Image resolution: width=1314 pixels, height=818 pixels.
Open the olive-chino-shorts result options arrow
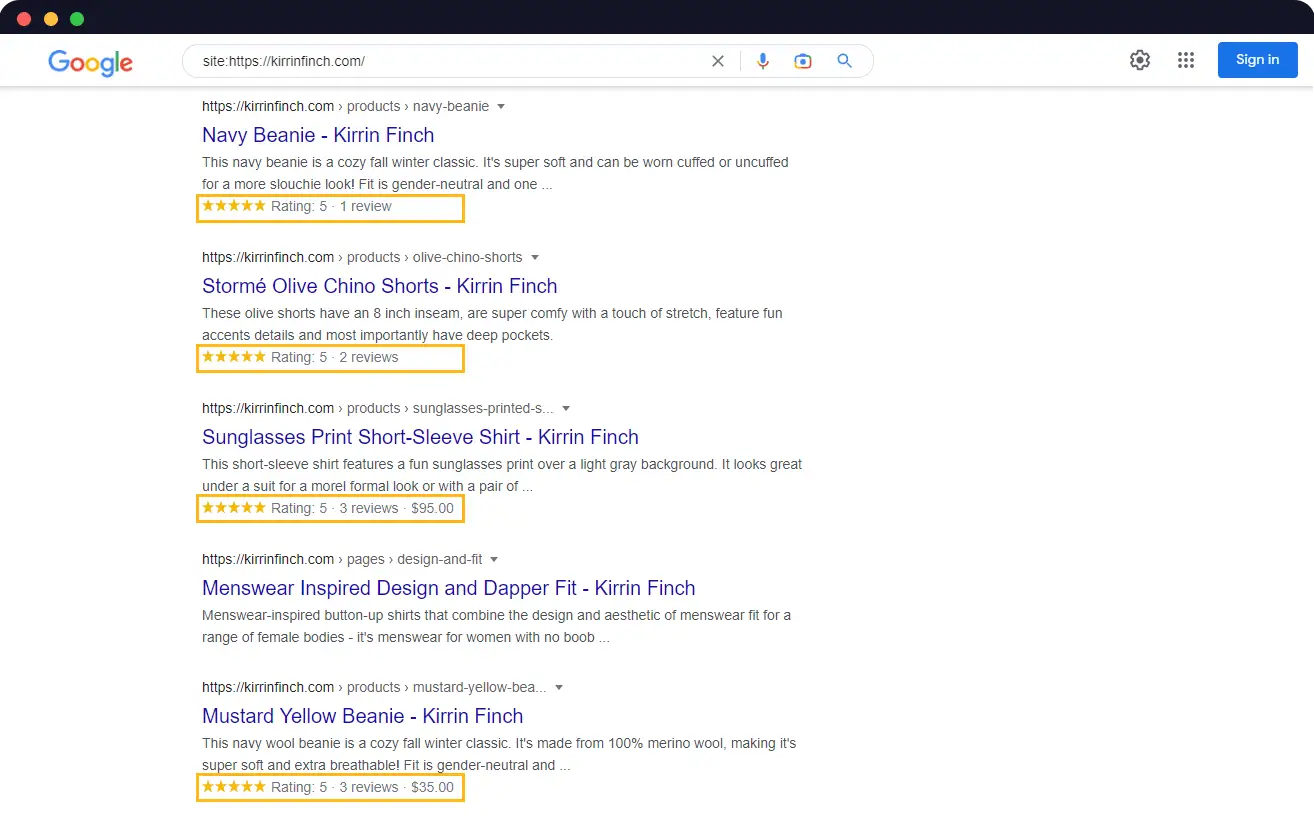pyautogui.click(x=536, y=257)
